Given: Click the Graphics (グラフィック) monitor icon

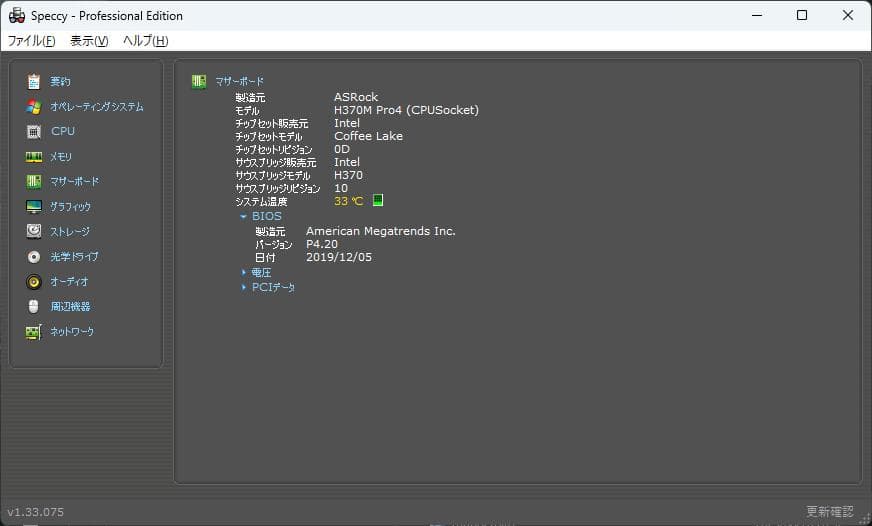Looking at the screenshot, I should (x=33, y=207).
